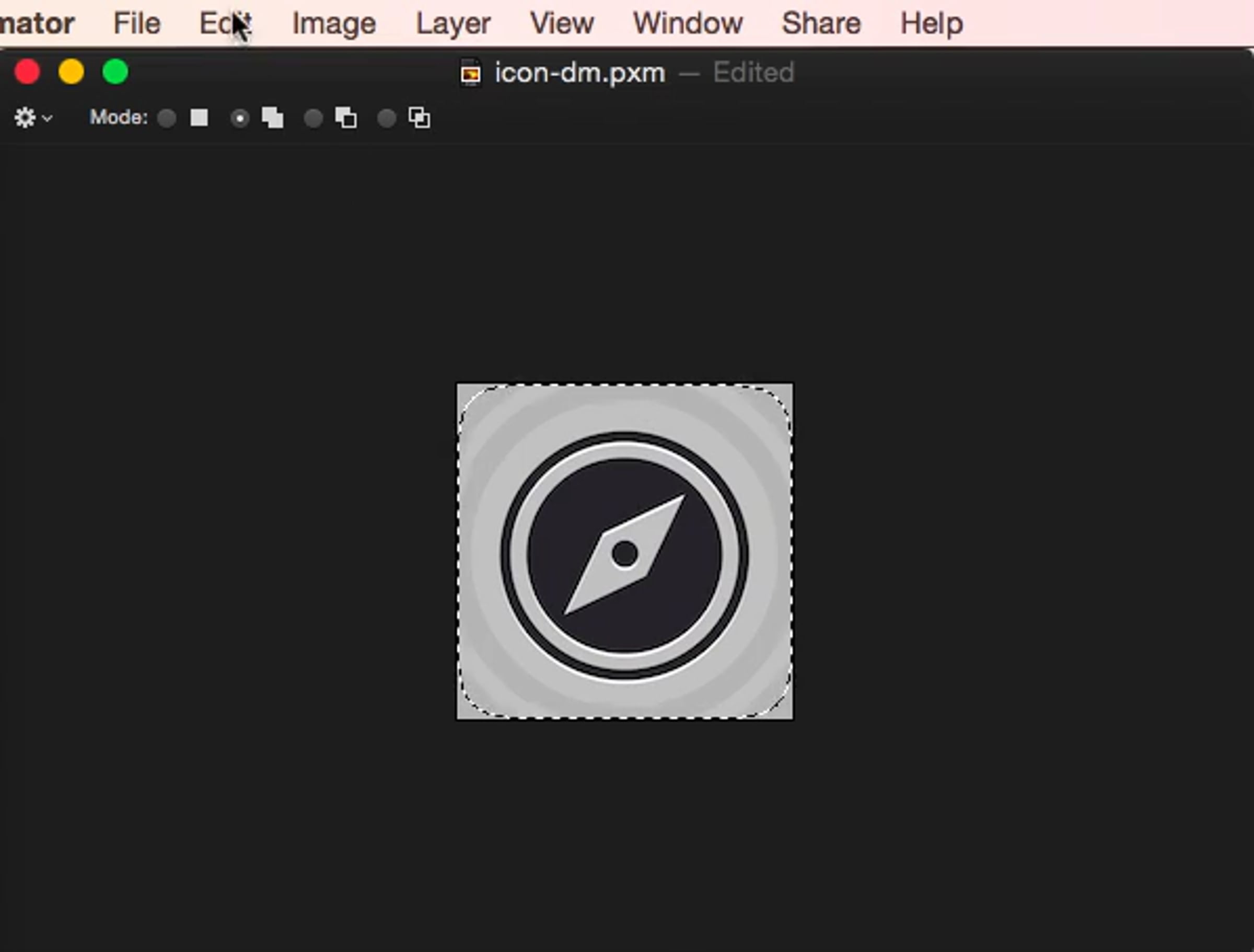Open the Edit menu
Image resolution: width=1254 pixels, height=952 pixels.
pos(225,23)
